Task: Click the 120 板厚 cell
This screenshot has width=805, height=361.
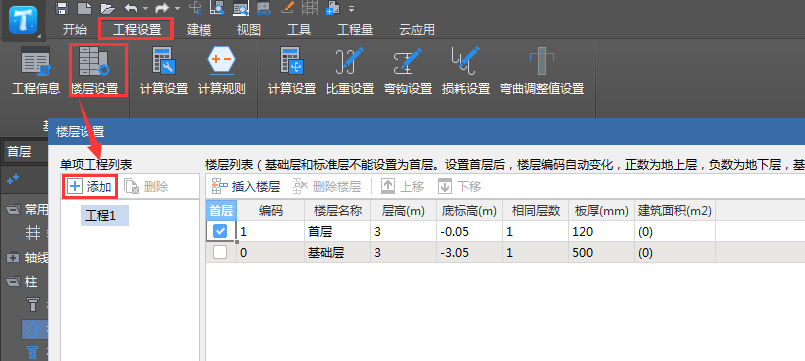Action: point(601,232)
